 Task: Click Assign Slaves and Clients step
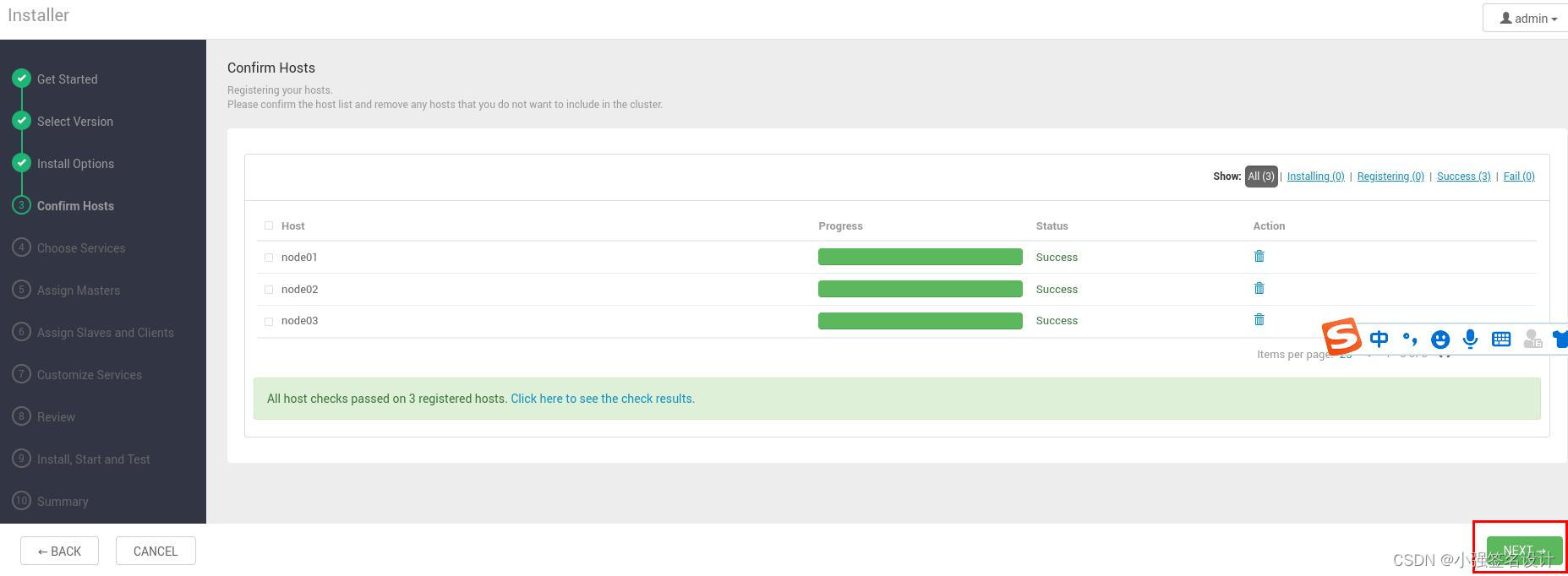(x=106, y=333)
